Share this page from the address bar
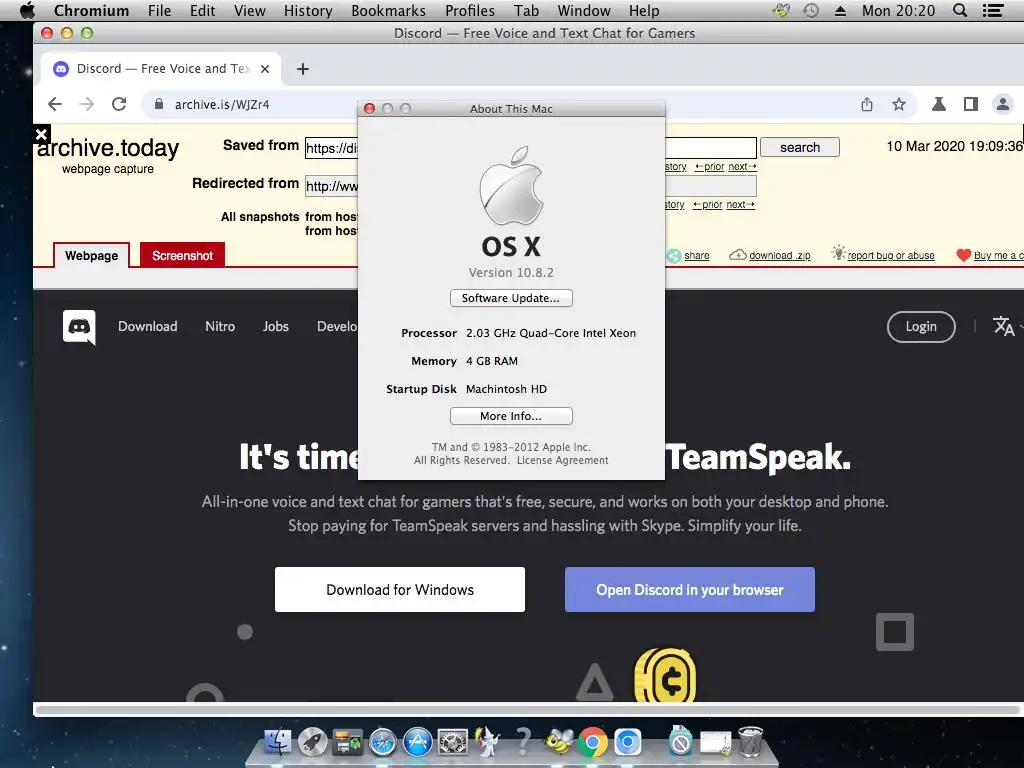This screenshot has height=768, width=1024. pos(867,104)
